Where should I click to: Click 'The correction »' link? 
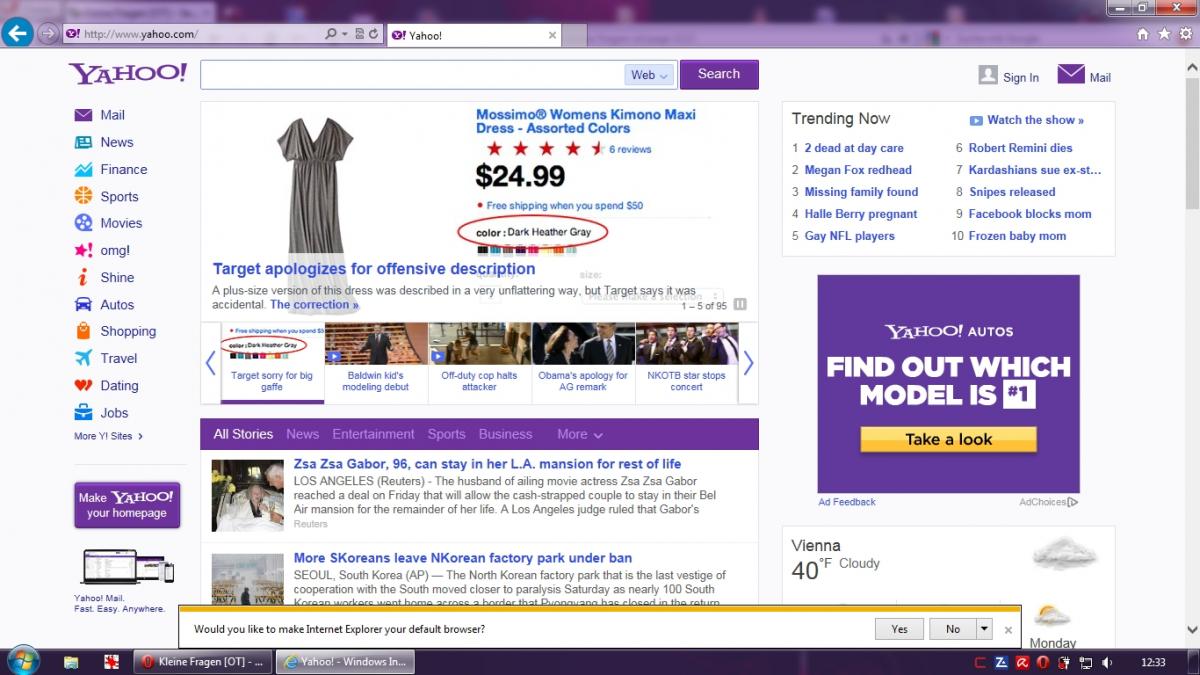click(x=314, y=305)
